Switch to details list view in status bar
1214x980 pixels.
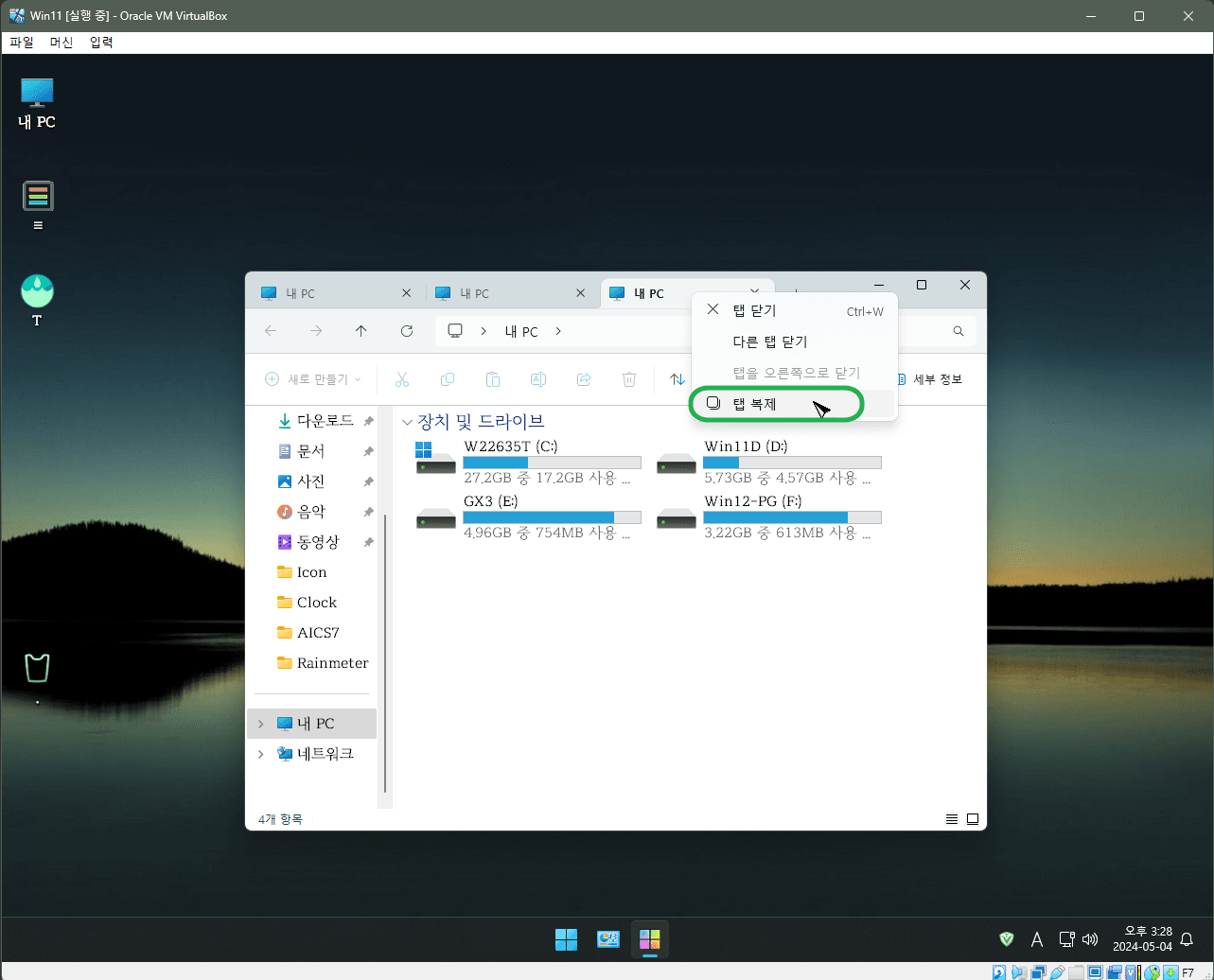(x=952, y=819)
